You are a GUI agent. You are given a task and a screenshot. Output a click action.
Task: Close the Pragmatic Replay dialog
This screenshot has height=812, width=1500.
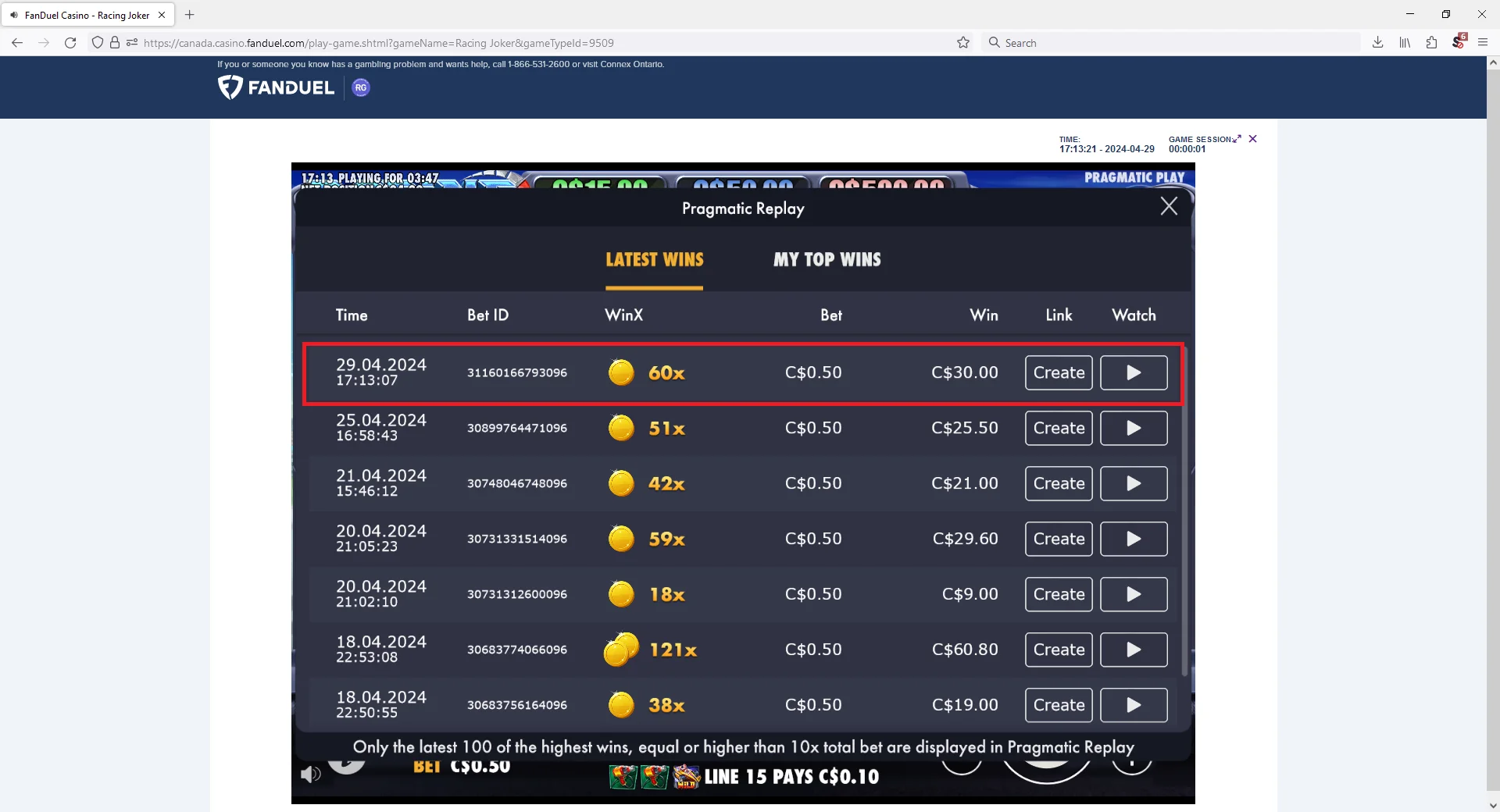1169,206
